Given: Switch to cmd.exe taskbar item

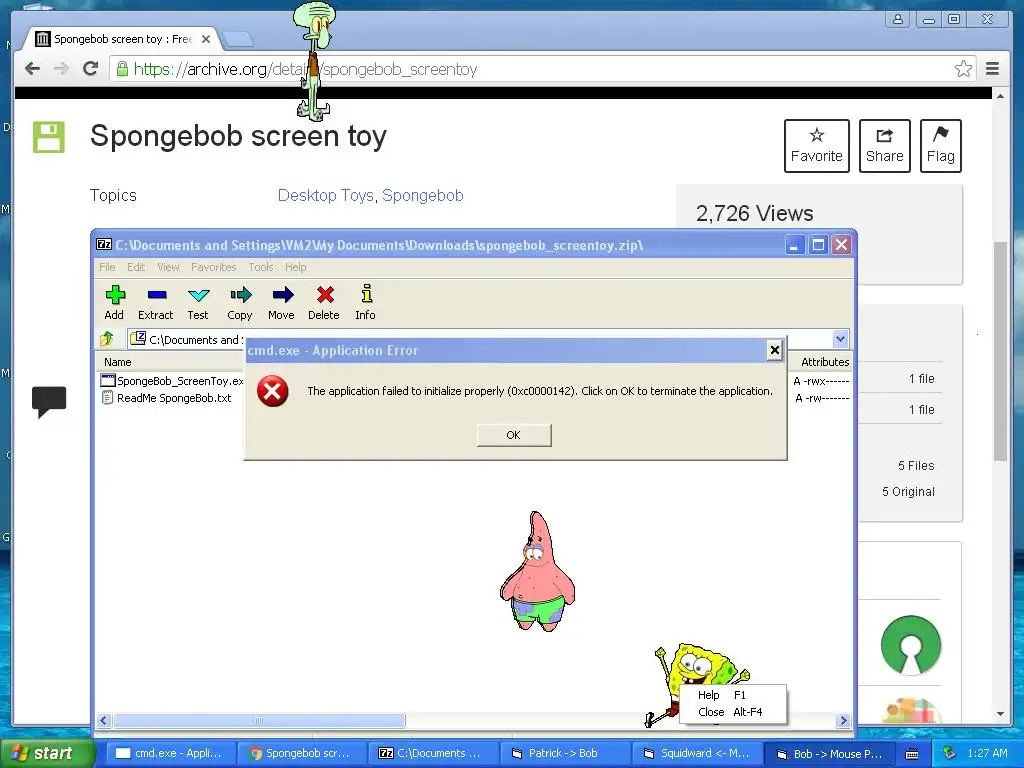Looking at the screenshot, I should click(169, 754).
